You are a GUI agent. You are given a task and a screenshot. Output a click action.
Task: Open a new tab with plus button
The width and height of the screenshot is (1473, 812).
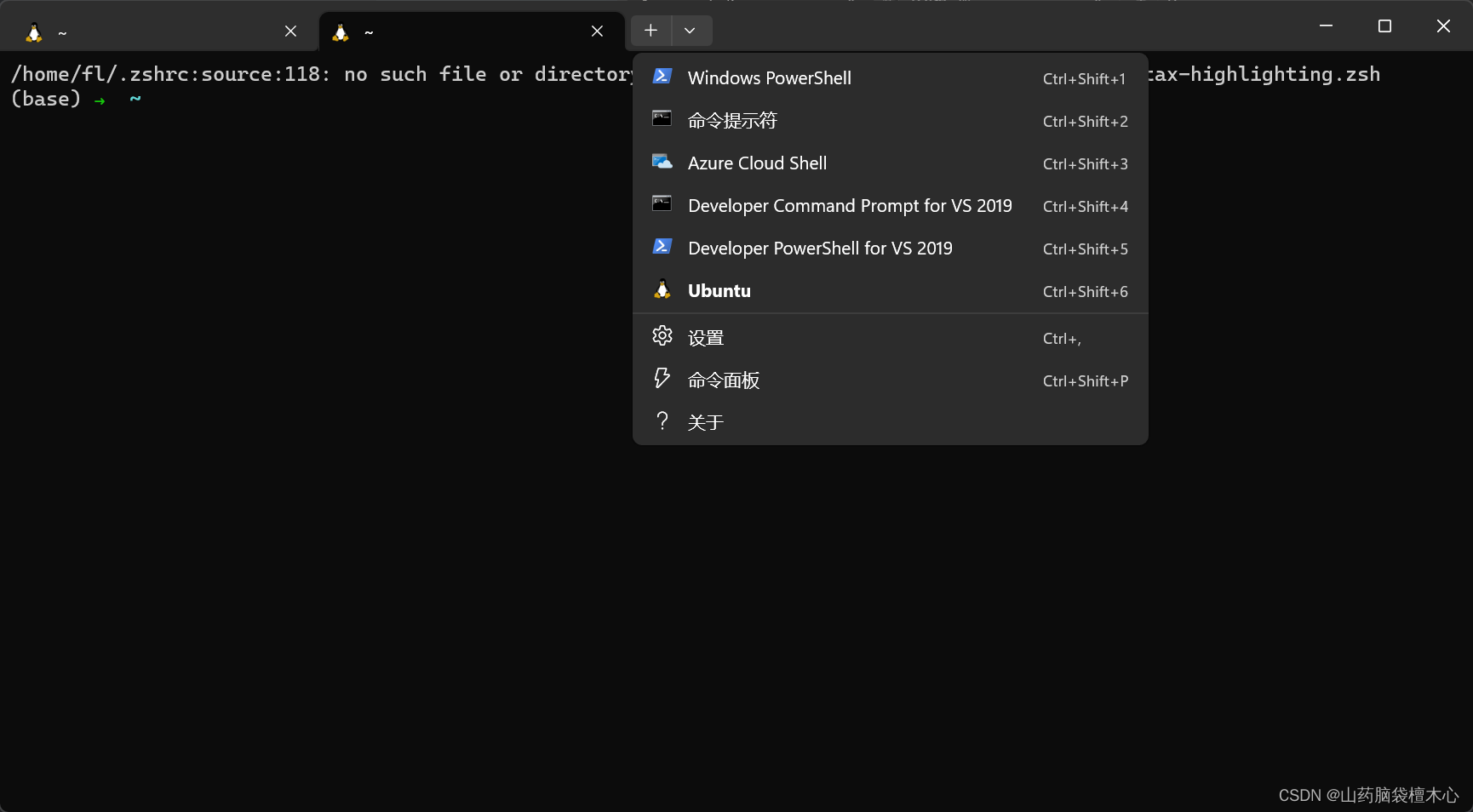point(651,31)
